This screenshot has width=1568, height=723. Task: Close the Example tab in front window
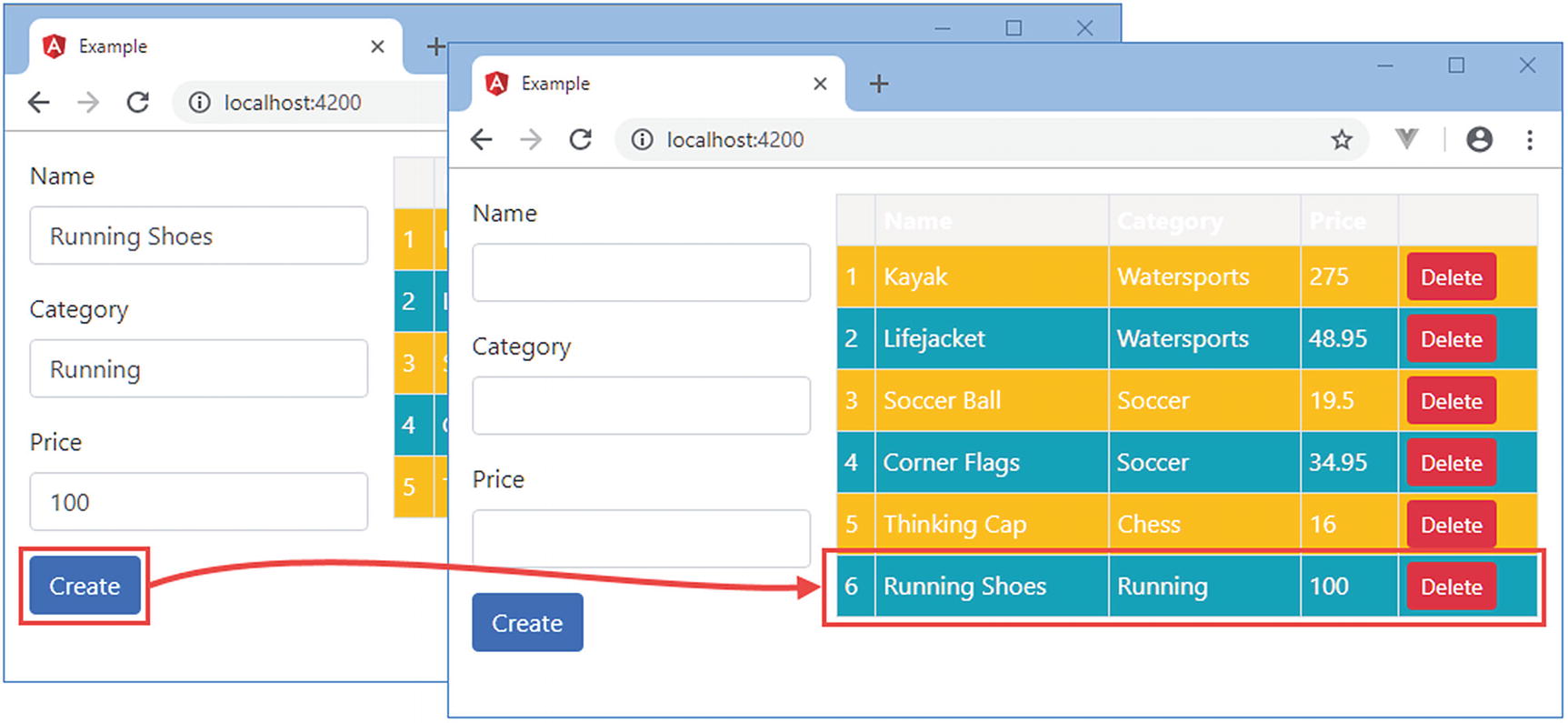coord(820,85)
